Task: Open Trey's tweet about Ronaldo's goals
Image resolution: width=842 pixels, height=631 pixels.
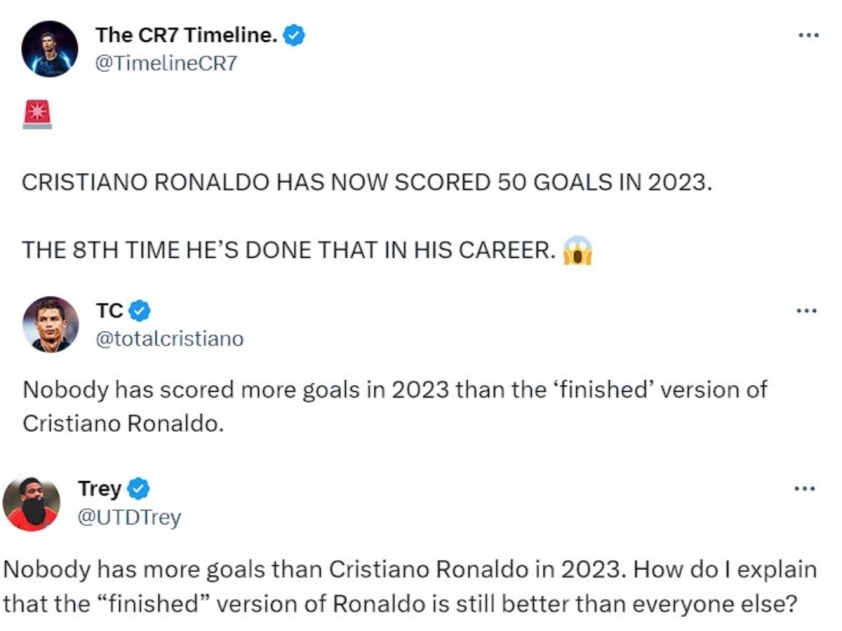Action: click(x=410, y=586)
